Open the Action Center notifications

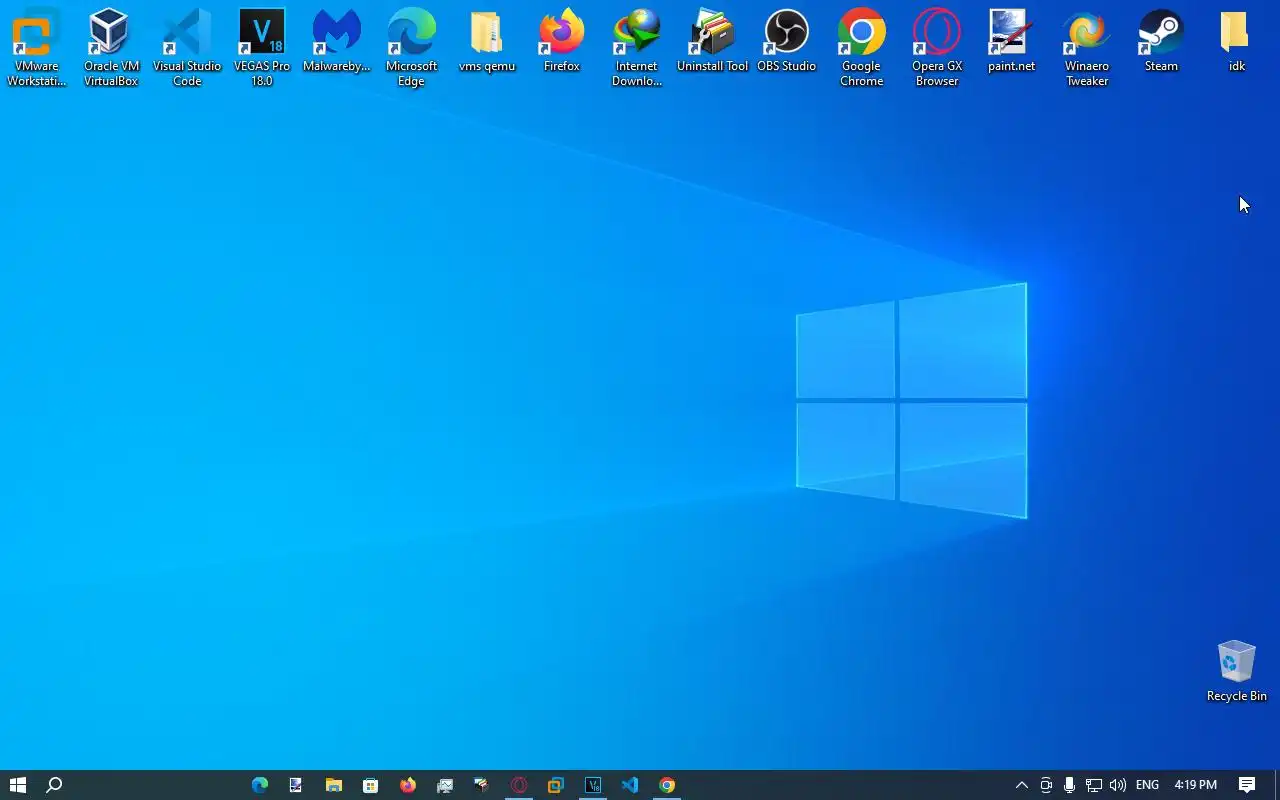pyautogui.click(x=1247, y=785)
